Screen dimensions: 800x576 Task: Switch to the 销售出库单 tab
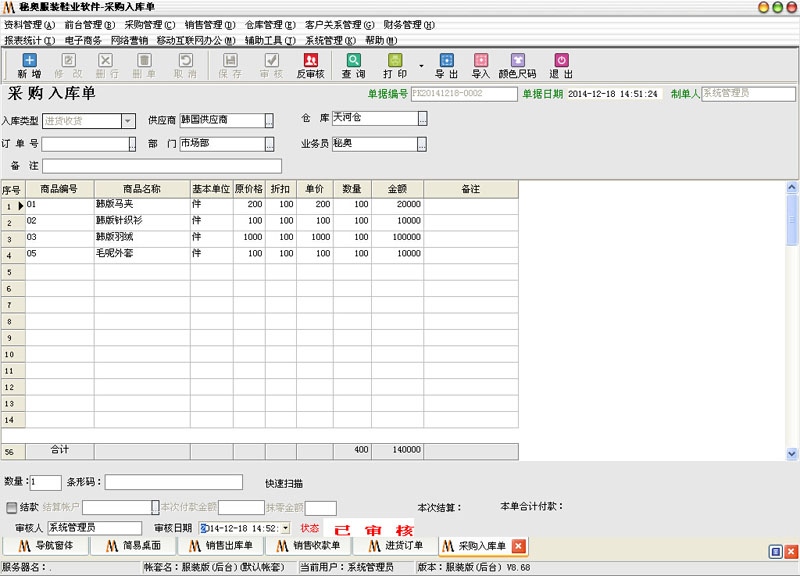(221, 546)
